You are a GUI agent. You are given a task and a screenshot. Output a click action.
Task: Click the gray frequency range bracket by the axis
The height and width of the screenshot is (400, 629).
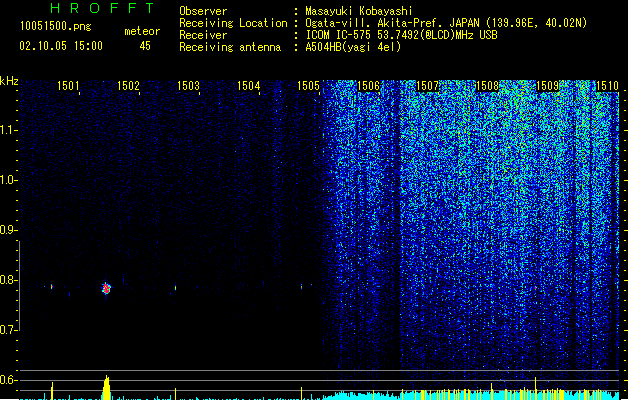[x=20, y=286]
